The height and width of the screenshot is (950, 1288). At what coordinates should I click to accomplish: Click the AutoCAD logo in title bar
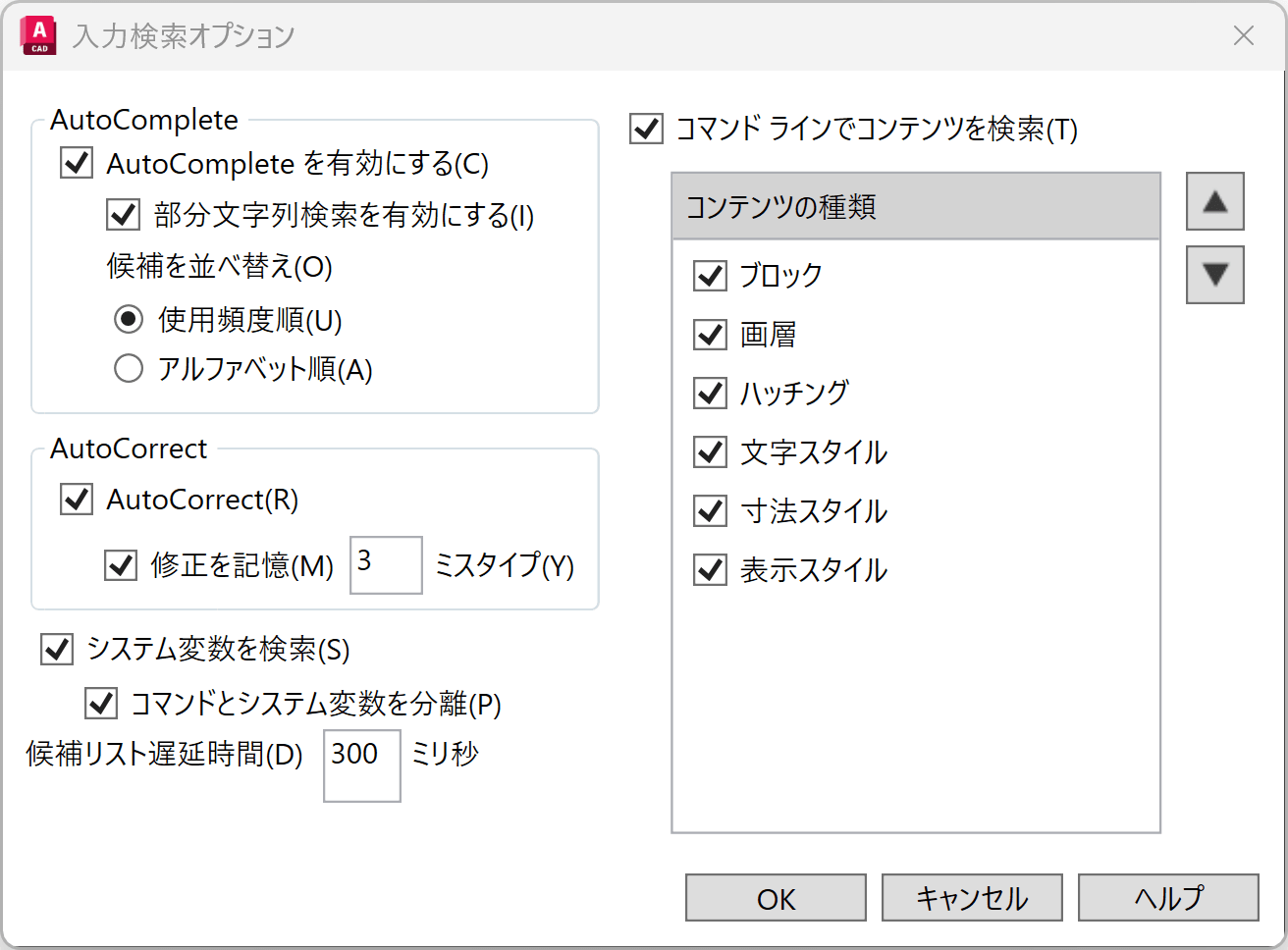click(x=38, y=35)
